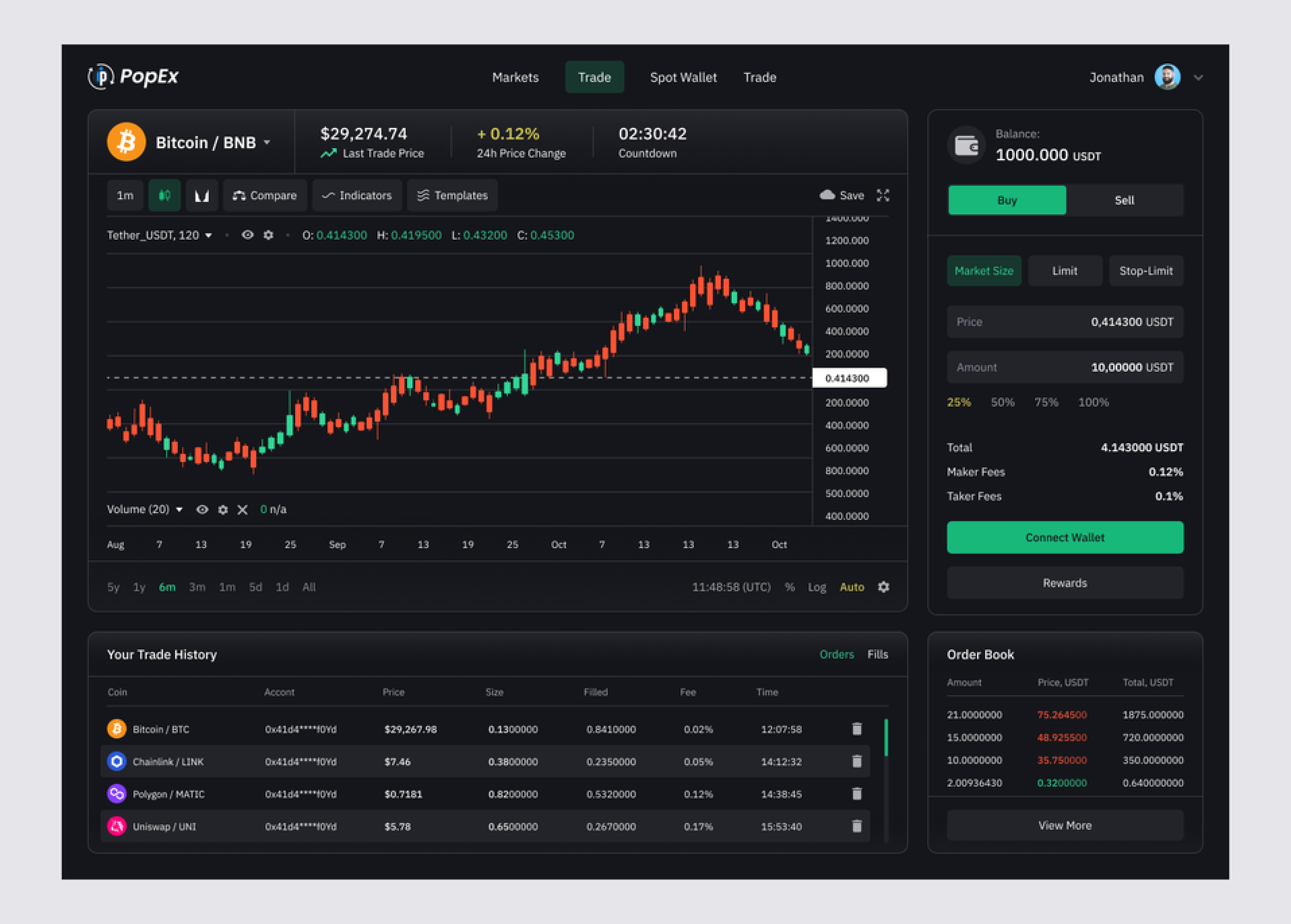Click the fullscreen expand chart icon

(x=883, y=196)
